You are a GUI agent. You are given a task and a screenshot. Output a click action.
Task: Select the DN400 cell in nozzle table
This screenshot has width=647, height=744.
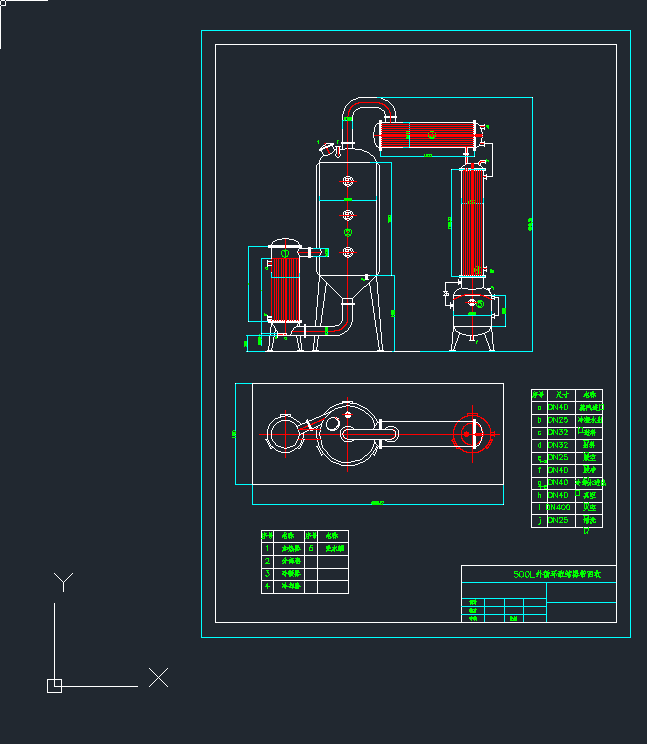tap(559, 507)
